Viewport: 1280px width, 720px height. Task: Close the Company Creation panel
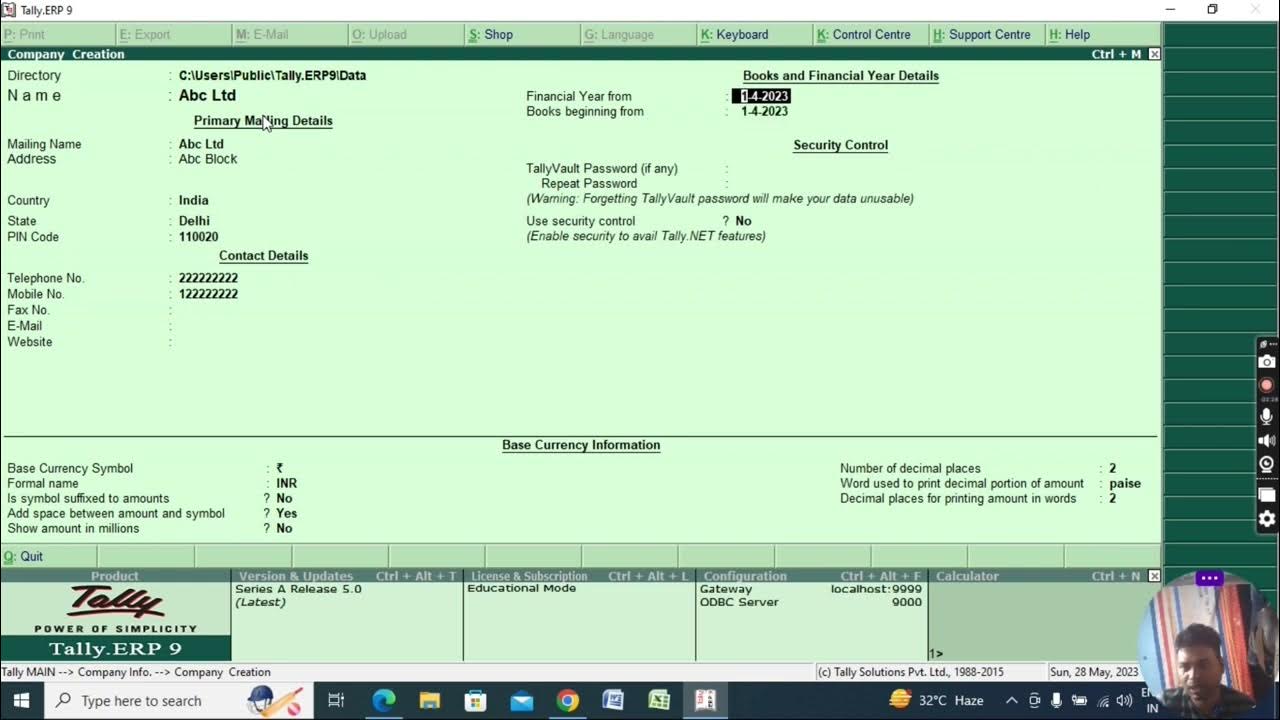click(x=1154, y=54)
